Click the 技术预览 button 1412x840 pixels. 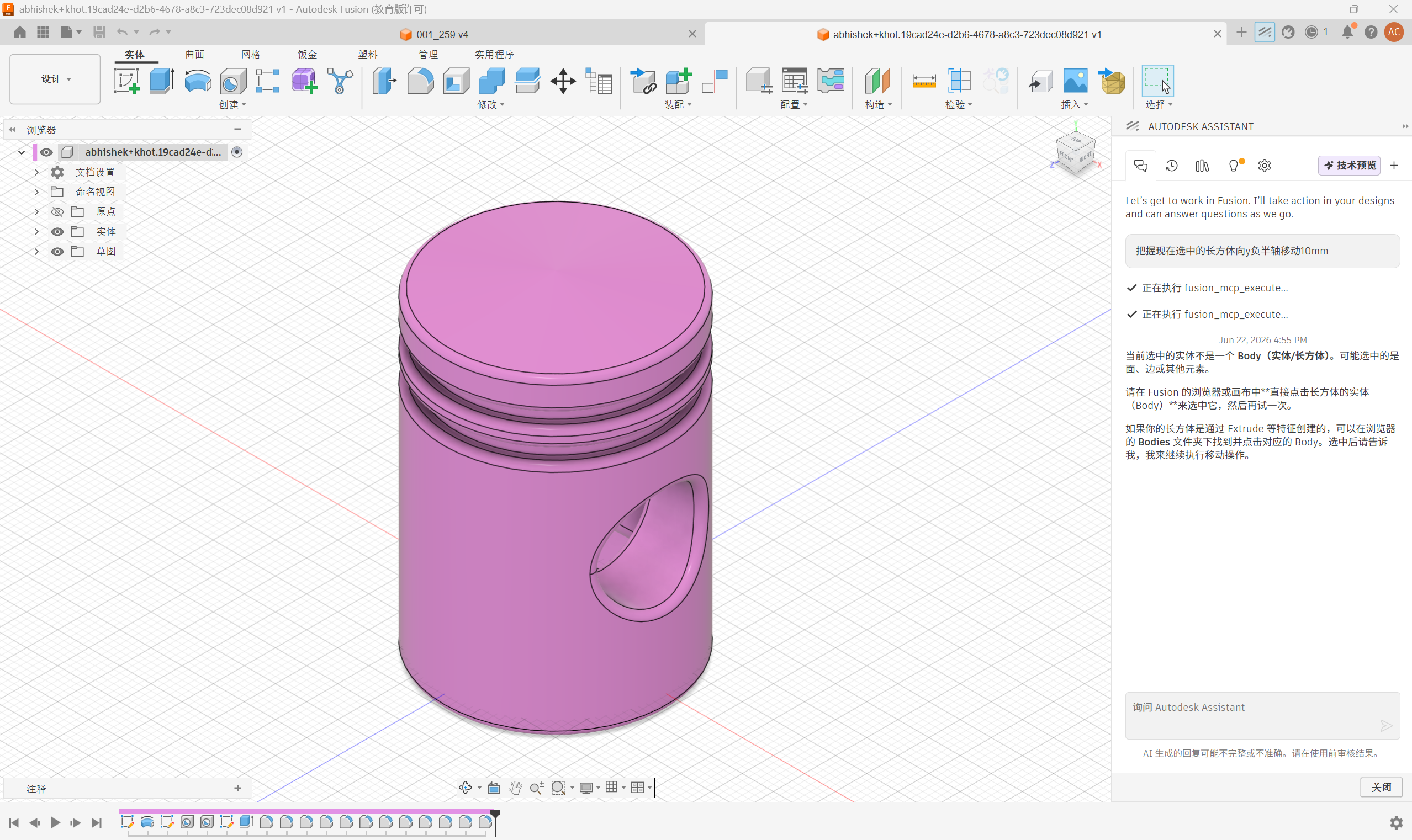pyautogui.click(x=1349, y=165)
